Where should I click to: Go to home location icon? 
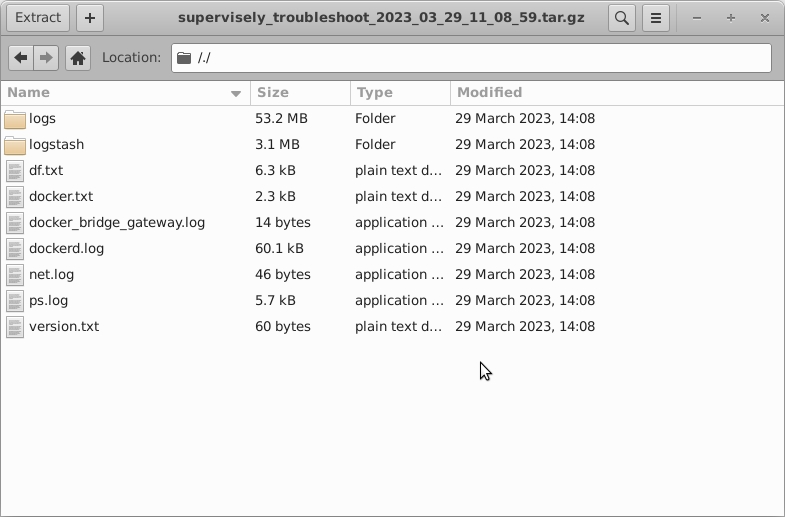tap(78, 58)
